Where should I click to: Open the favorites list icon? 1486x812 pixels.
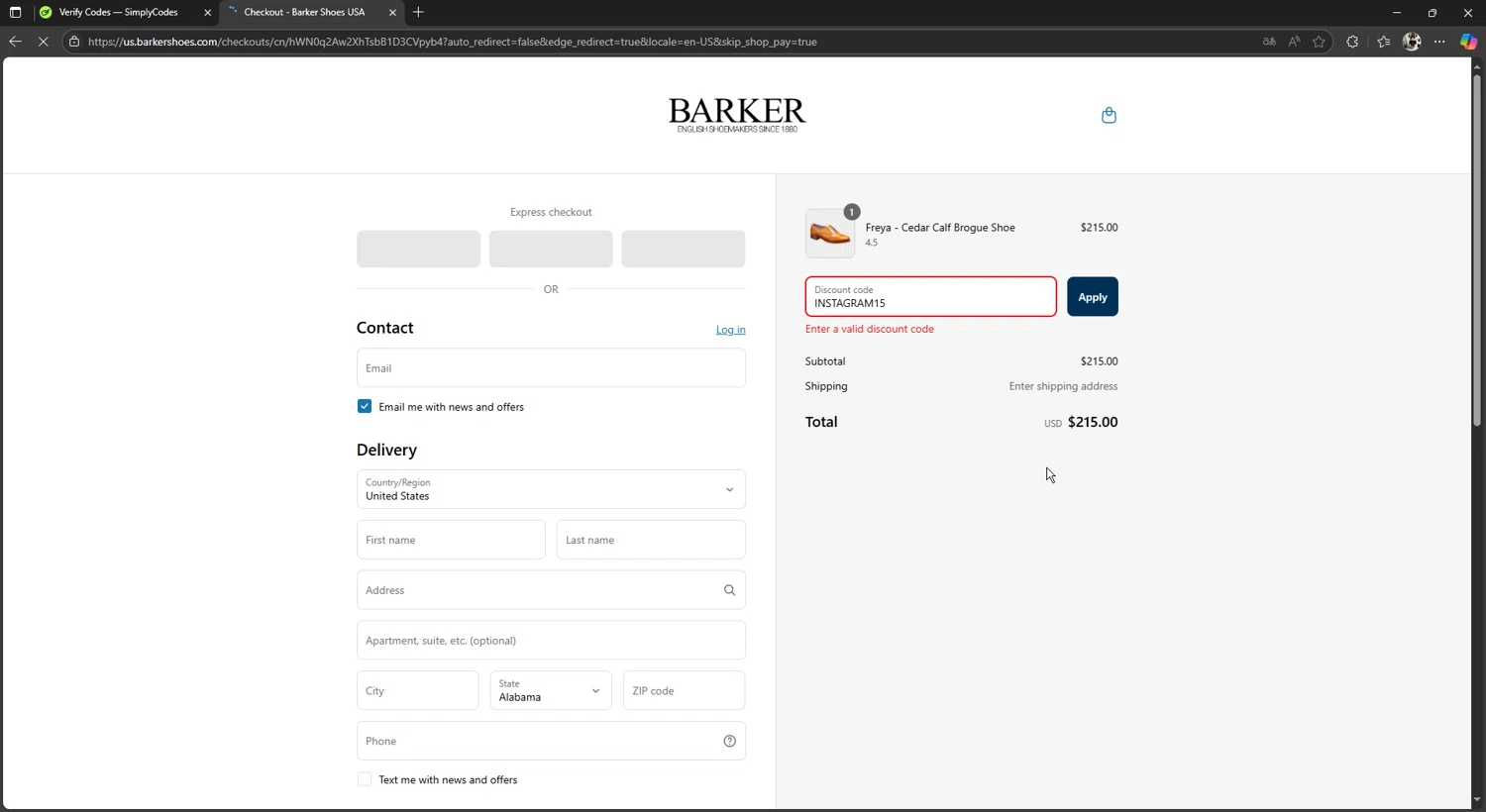coord(1384,42)
